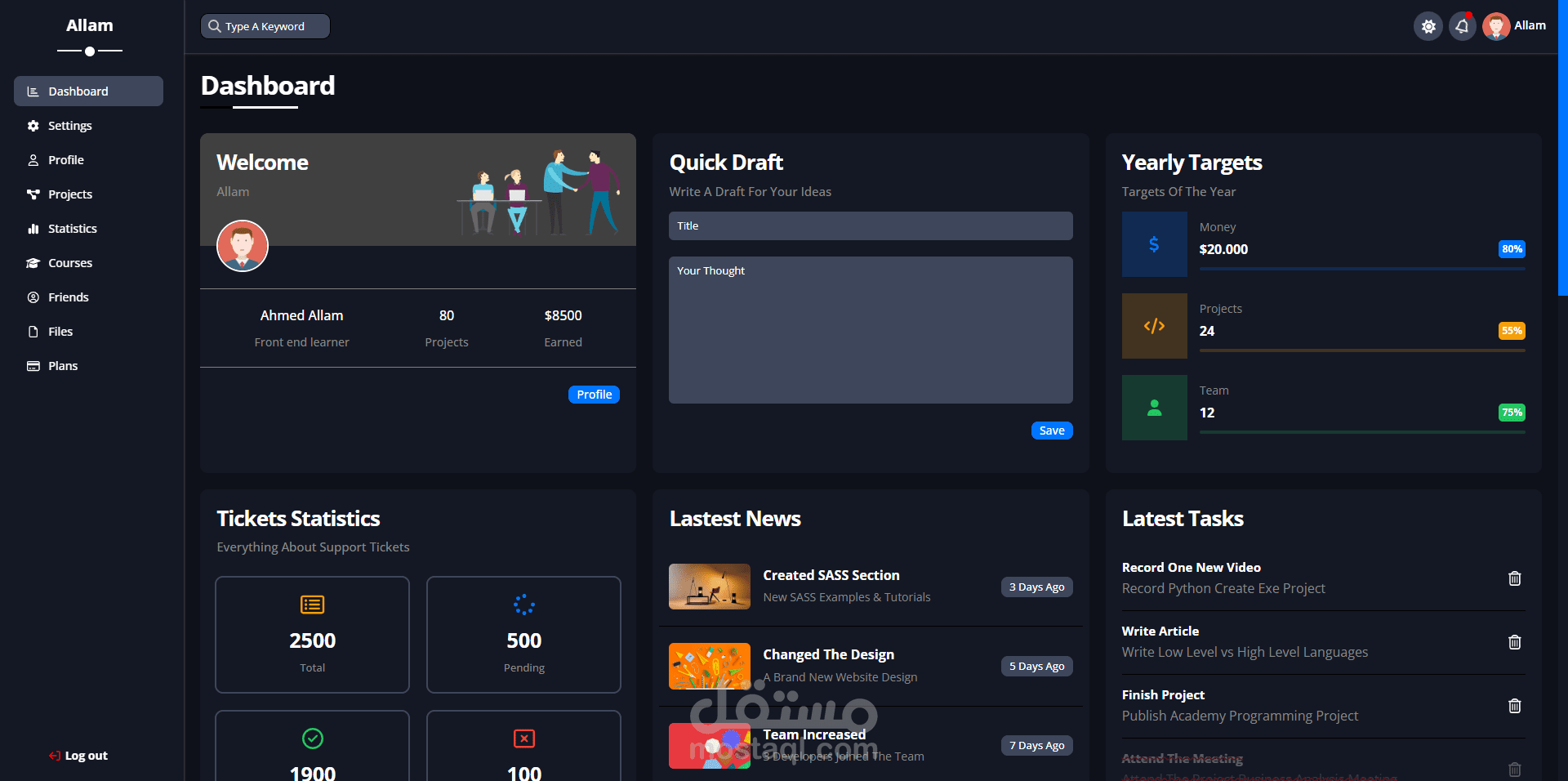Click the Log out link
This screenshot has width=1568, height=781.
coord(78,756)
